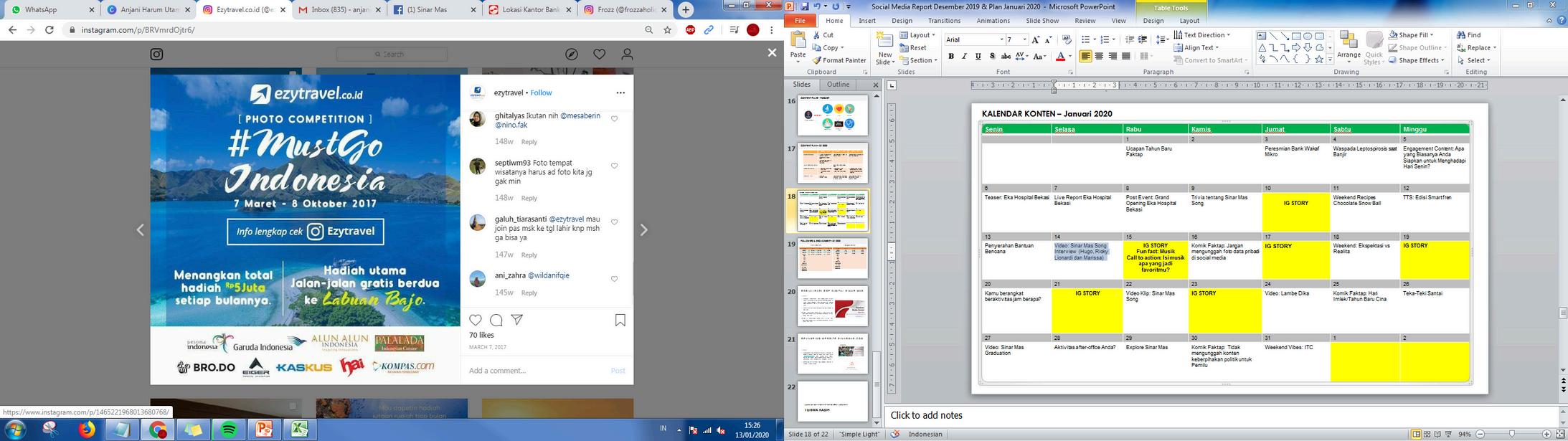1568x441 pixels.
Task: Select Center alignment in Paragraph group
Action: point(1099,57)
